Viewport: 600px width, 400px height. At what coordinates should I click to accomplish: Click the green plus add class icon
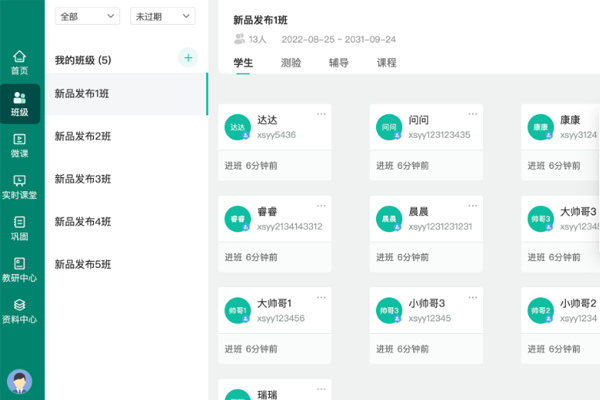[x=188, y=58]
